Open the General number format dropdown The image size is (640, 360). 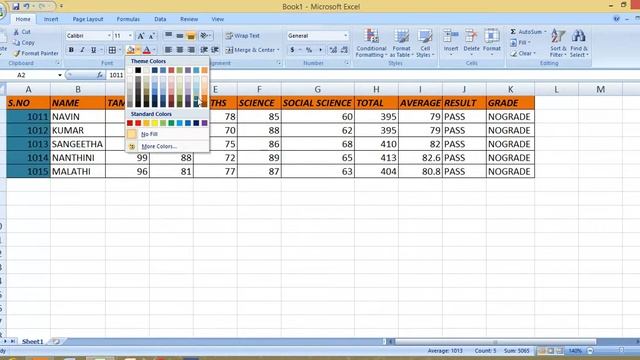[x=345, y=36]
